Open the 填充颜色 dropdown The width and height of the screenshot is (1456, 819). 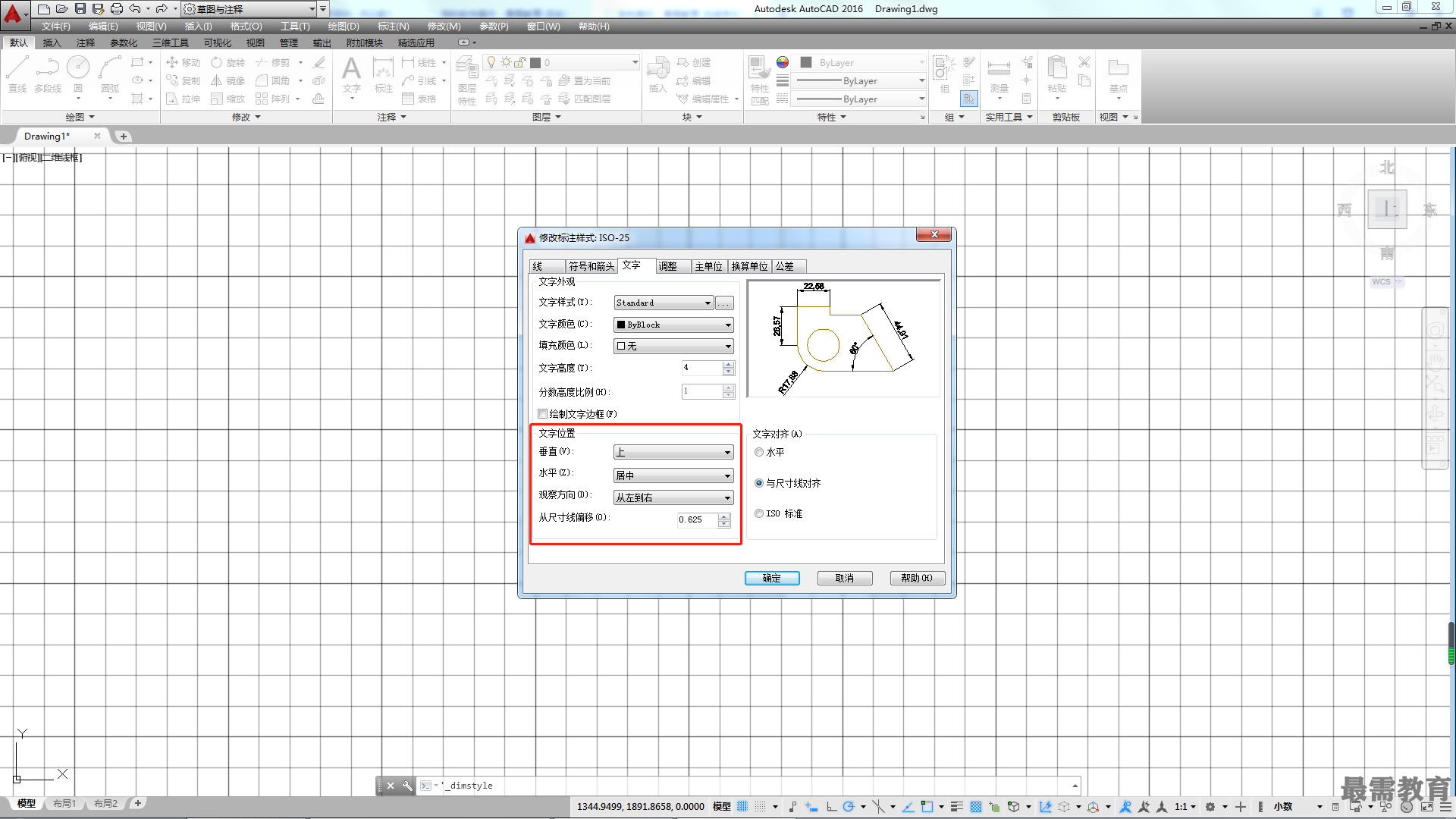click(673, 346)
